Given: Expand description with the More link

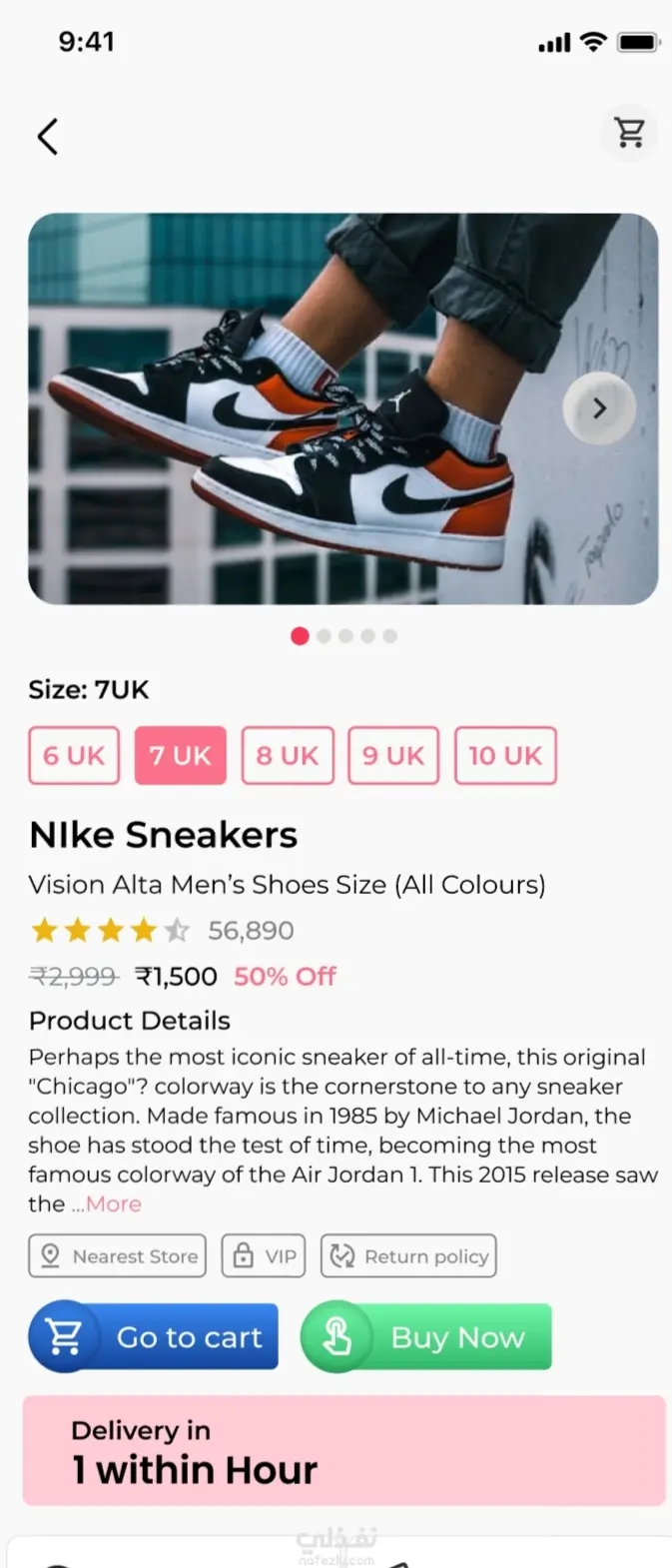Looking at the screenshot, I should pos(113,1203).
